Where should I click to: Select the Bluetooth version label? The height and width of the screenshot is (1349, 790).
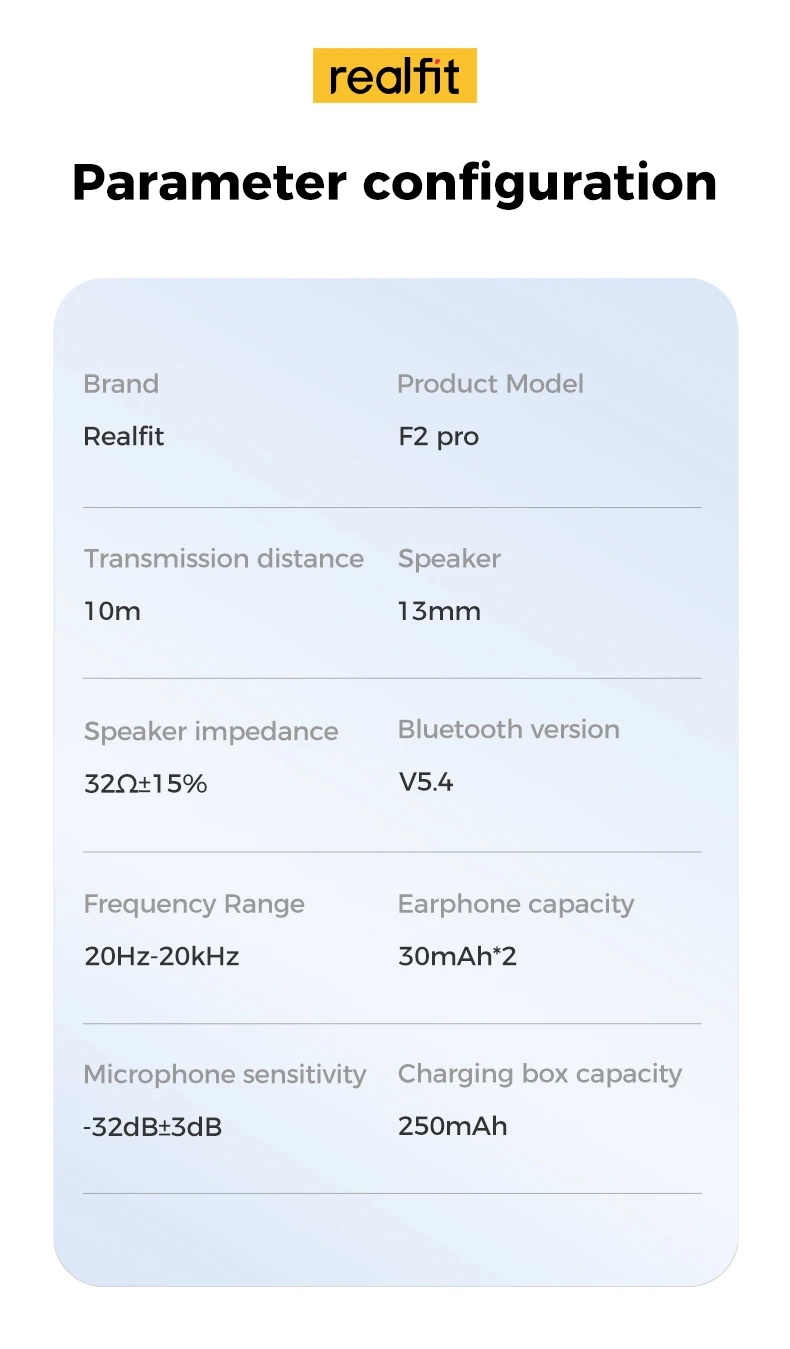click(508, 730)
